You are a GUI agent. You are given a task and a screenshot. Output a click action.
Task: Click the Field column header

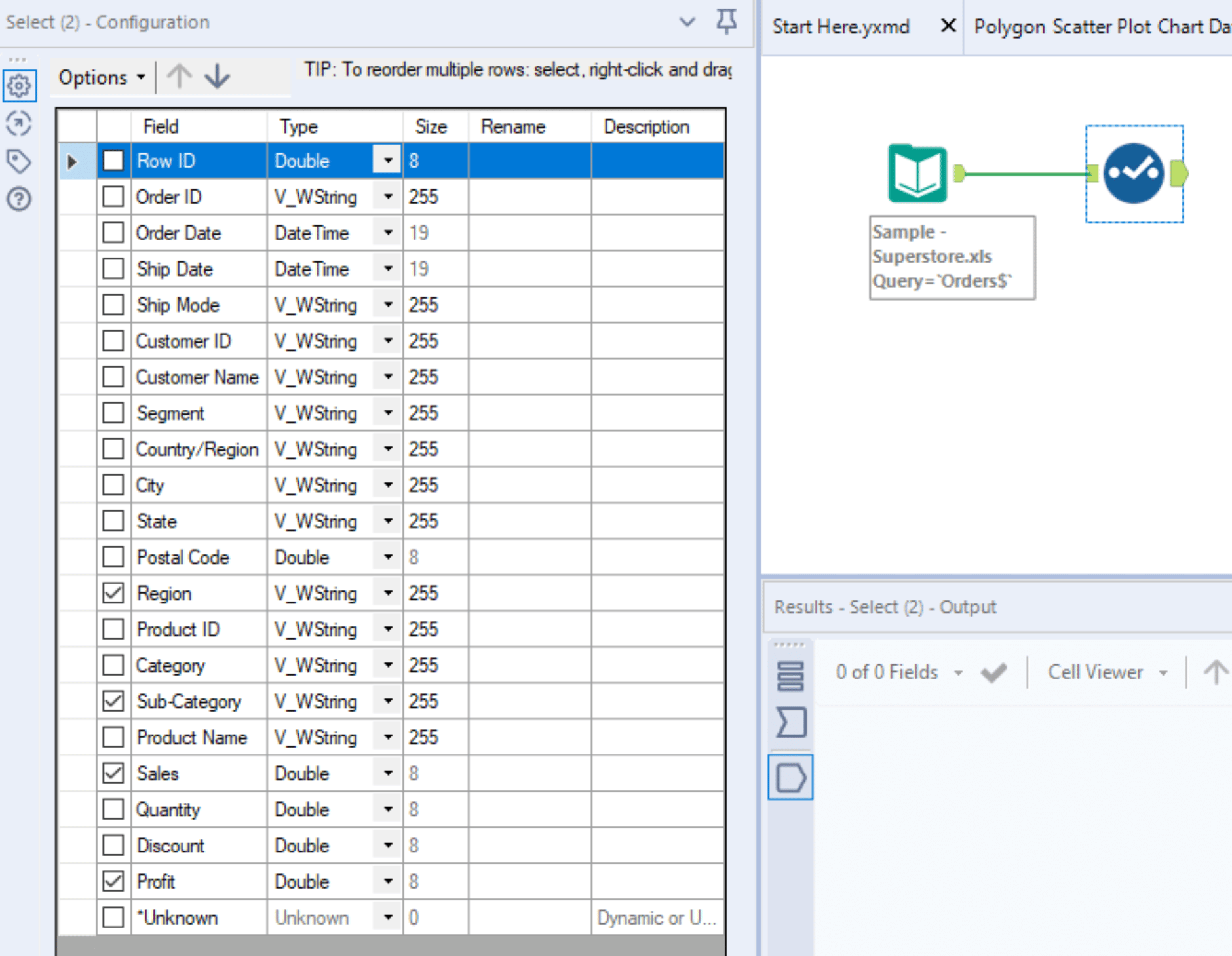click(199, 126)
